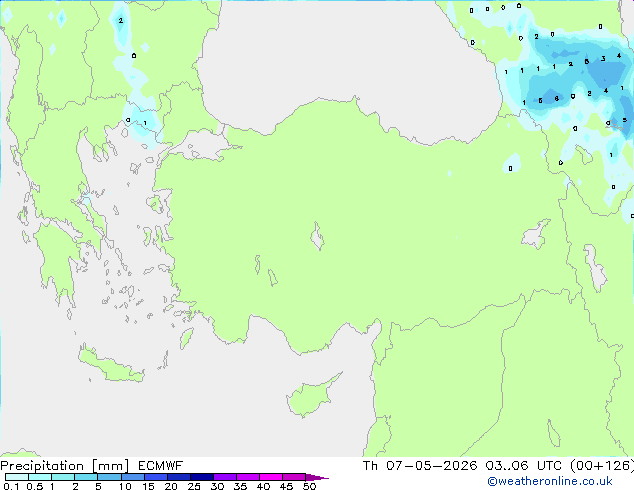Click the "ECMWF" model label
The image size is (634, 490).
[x=161, y=466]
